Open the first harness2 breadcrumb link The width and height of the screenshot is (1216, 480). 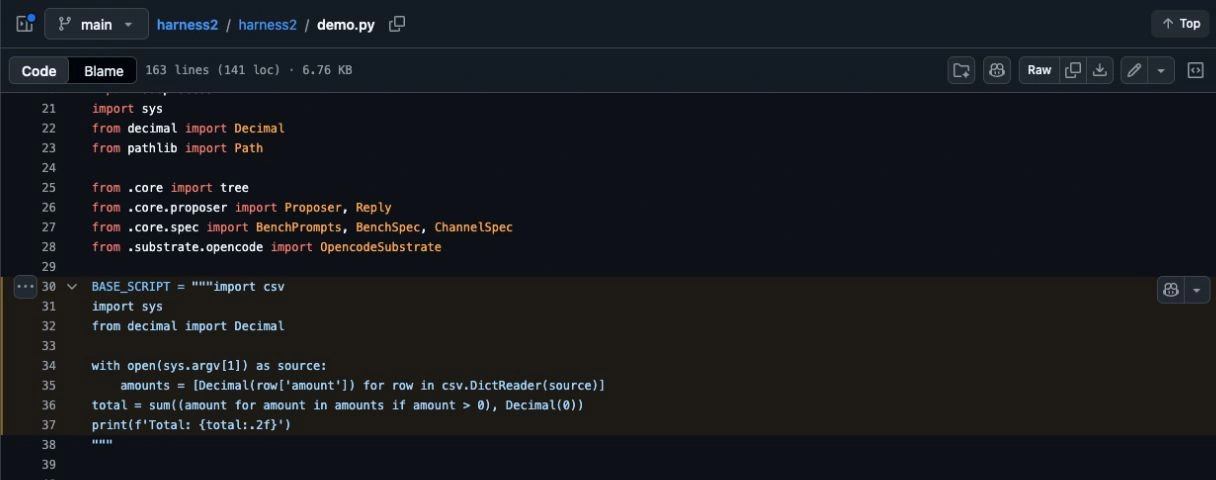click(x=187, y=24)
